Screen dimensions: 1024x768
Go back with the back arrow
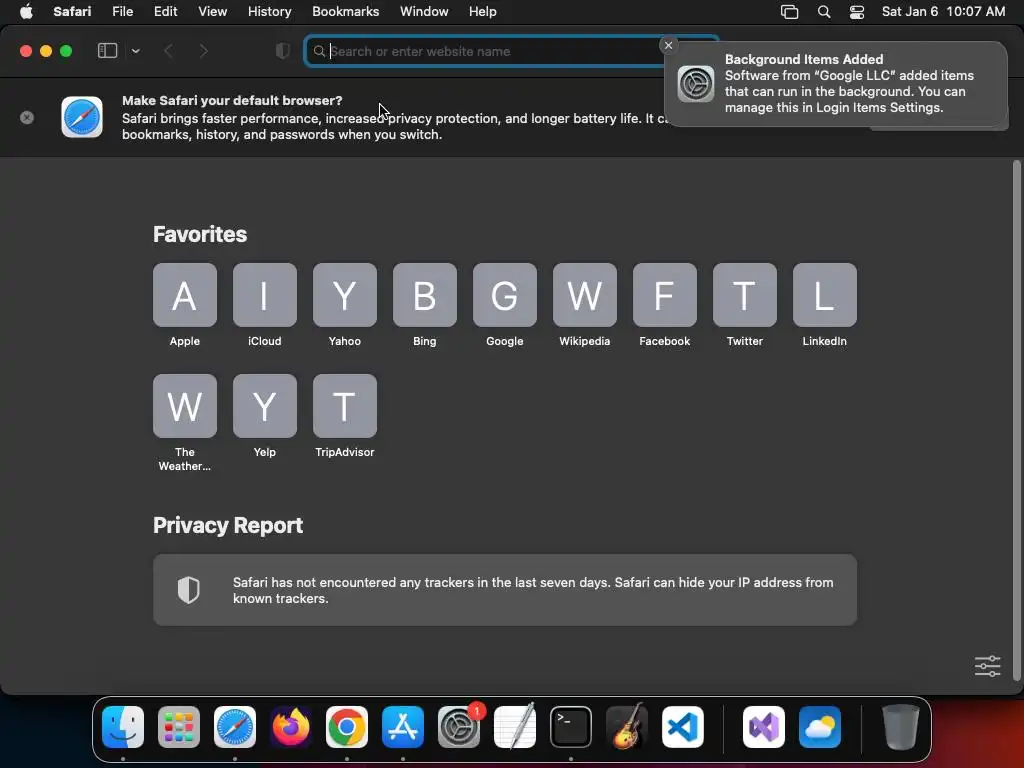click(168, 51)
